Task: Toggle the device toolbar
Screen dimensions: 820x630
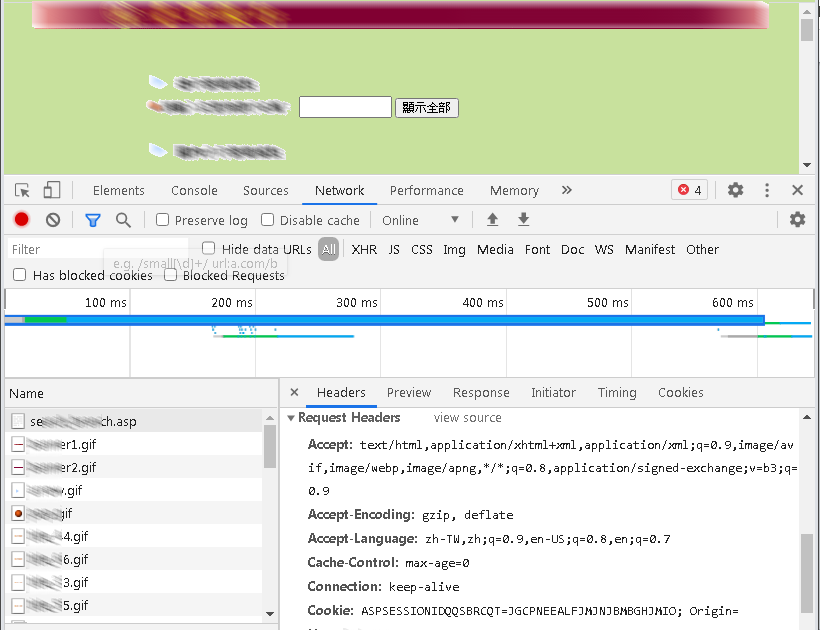Action: (x=51, y=189)
